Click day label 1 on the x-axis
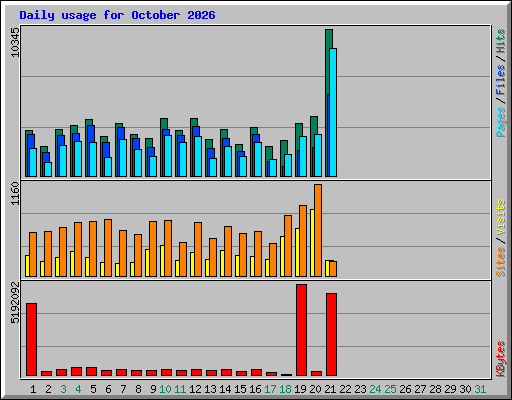Viewport: 512px width, 400px height. [x=33, y=389]
